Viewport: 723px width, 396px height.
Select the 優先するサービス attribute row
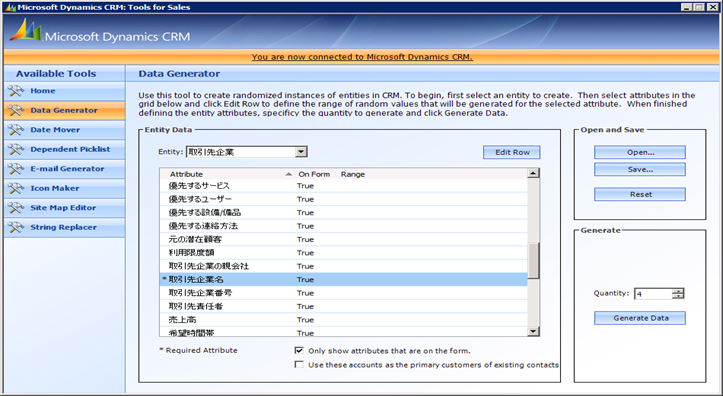tap(344, 186)
